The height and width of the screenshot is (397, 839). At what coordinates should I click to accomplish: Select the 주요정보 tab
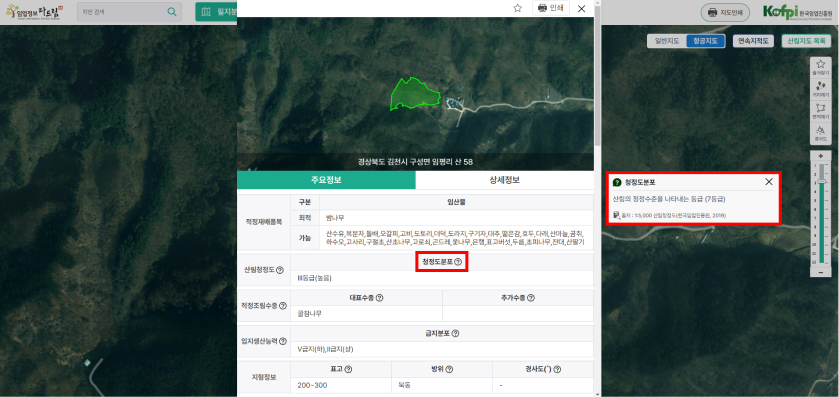coord(326,180)
